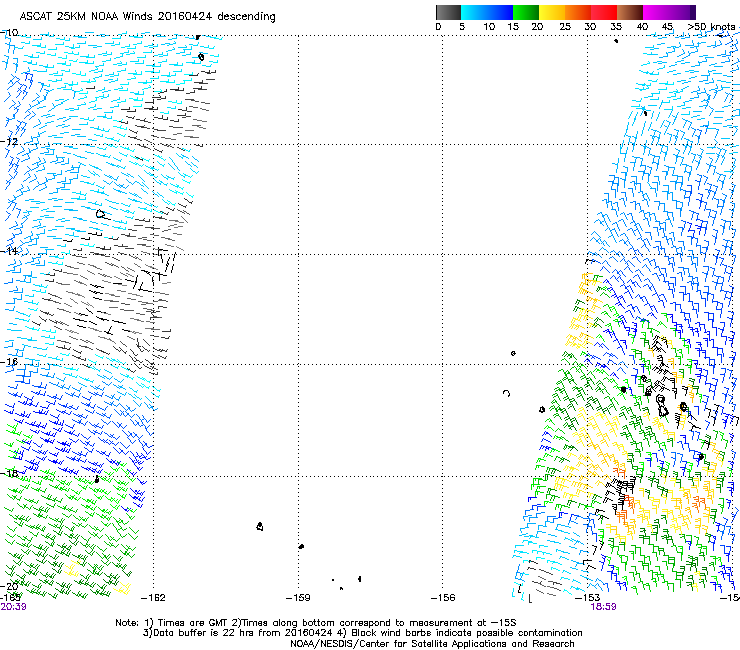Click the gray 0-5 knots legend swatch

448,12
